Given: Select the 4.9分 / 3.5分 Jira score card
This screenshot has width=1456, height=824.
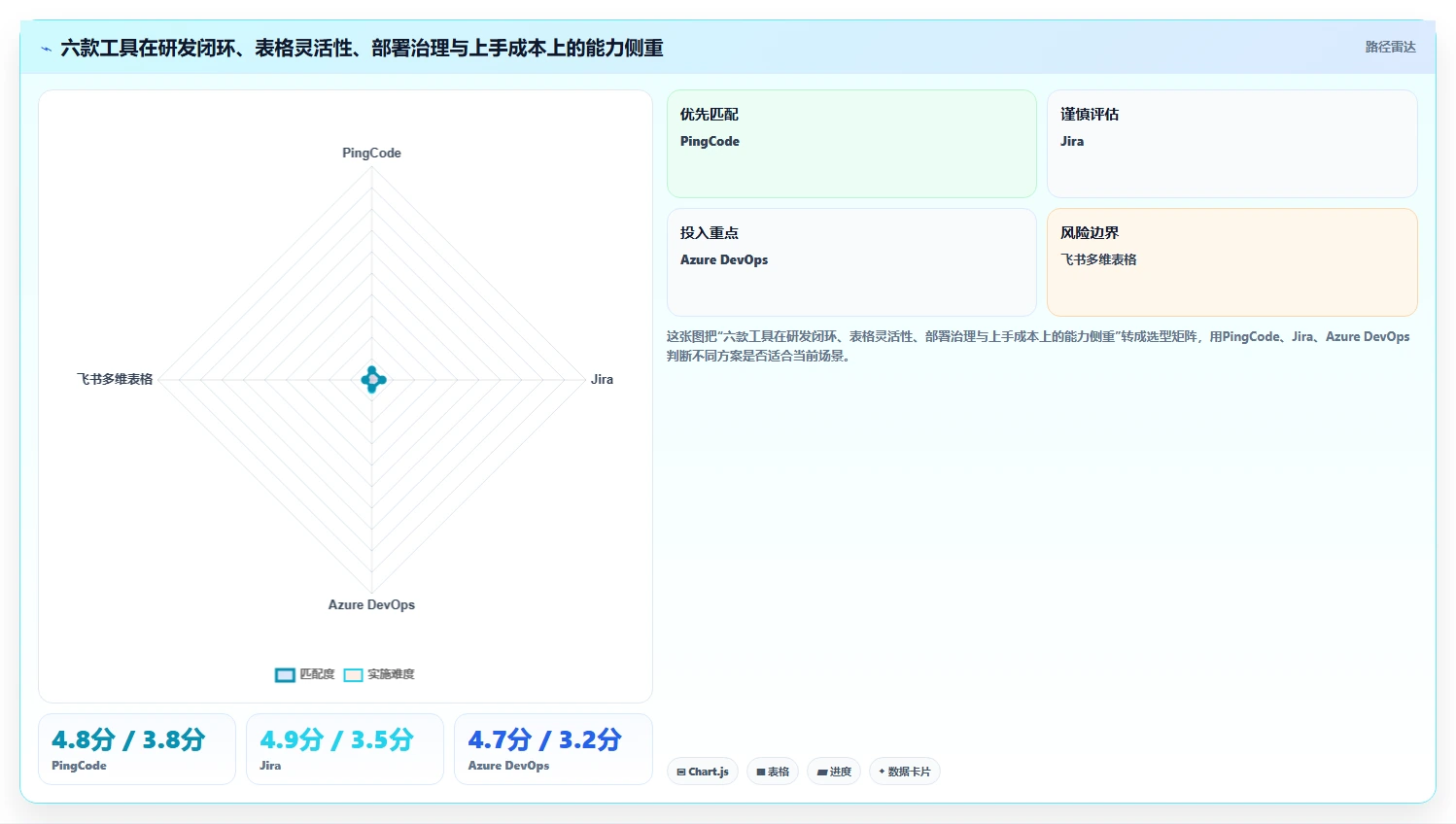Looking at the screenshot, I should 345,749.
